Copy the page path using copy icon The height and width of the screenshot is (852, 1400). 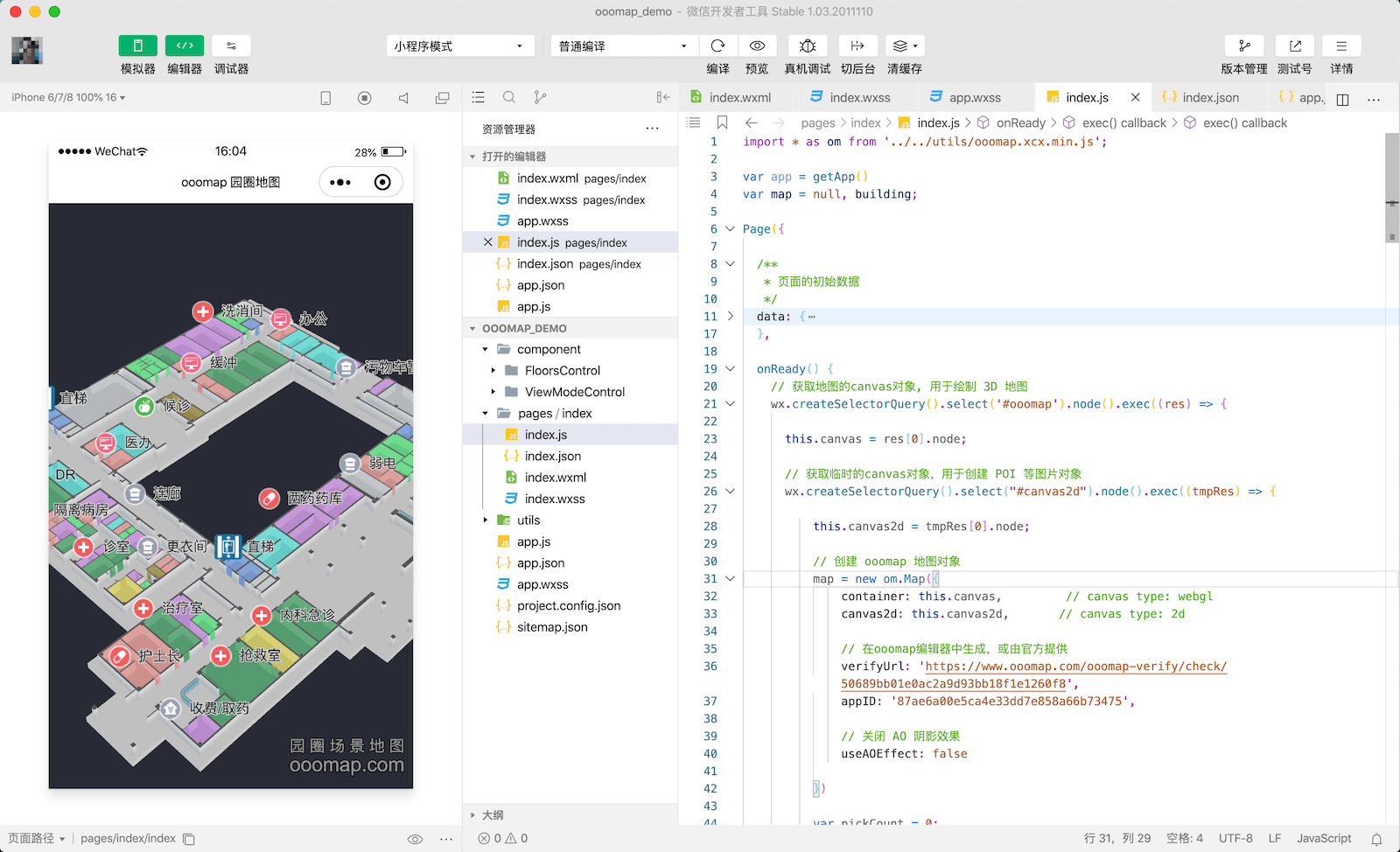(188, 839)
